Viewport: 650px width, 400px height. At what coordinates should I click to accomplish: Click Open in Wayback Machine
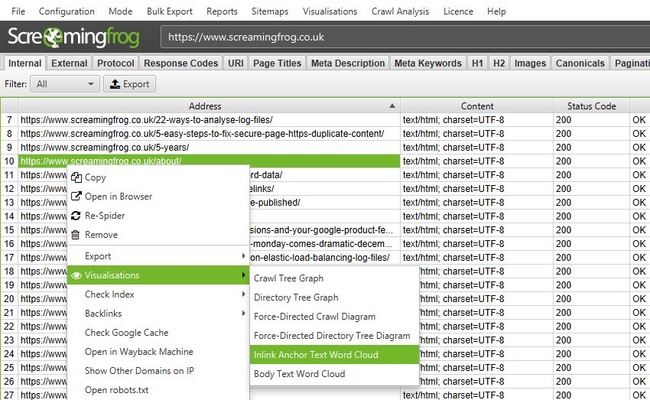click(x=139, y=352)
